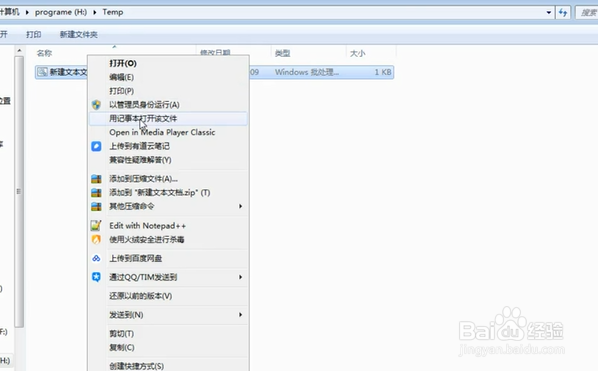
Task: Click the 打印 toolbar button
Action: click(x=34, y=35)
